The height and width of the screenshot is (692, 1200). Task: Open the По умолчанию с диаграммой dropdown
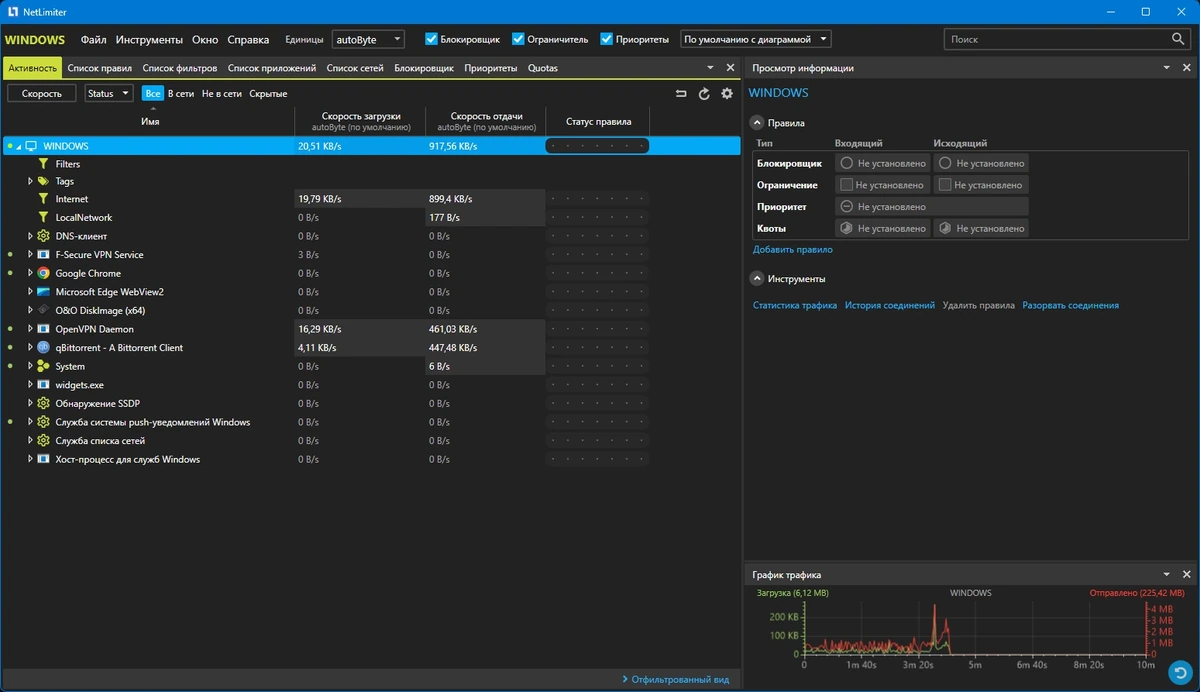[755, 39]
